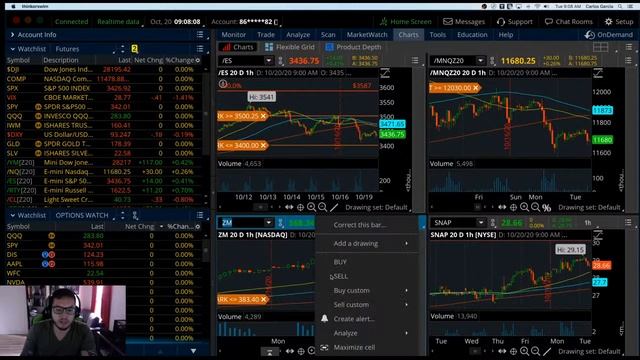The width and height of the screenshot is (640, 360).
Task: Click the yellow number 2 link icon
Action: [x=134, y=49]
